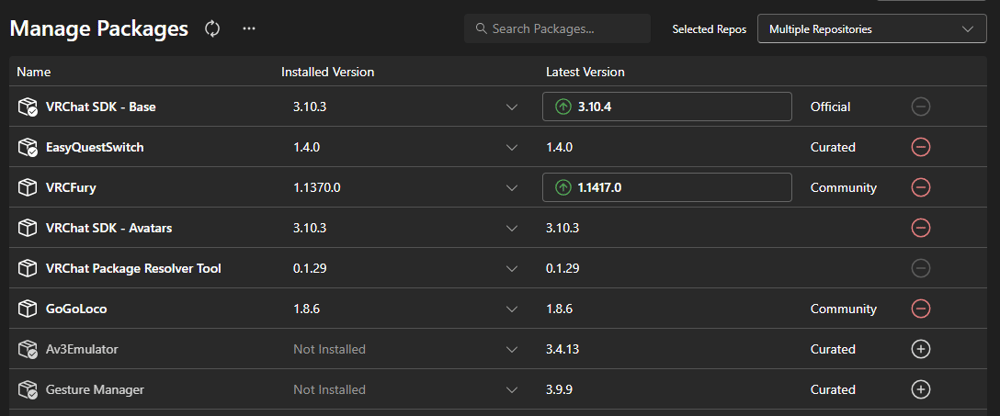Expand version dropdown for EasyQuestSwitch

(511, 147)
